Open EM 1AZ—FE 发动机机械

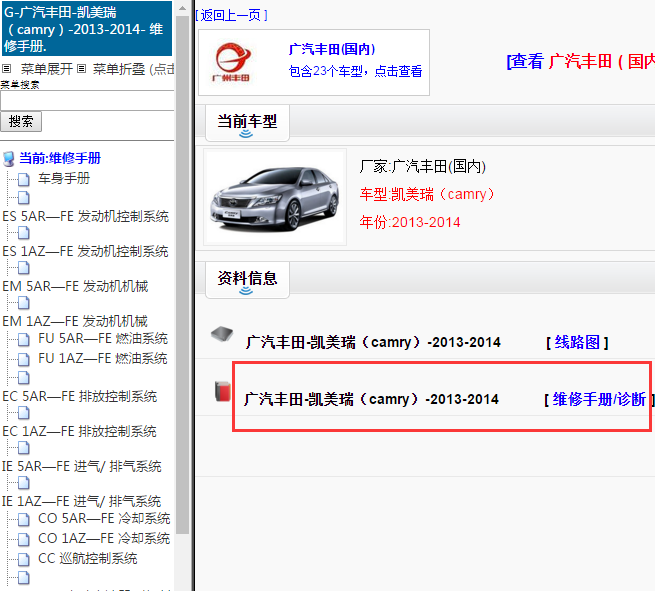pos(75,322)
